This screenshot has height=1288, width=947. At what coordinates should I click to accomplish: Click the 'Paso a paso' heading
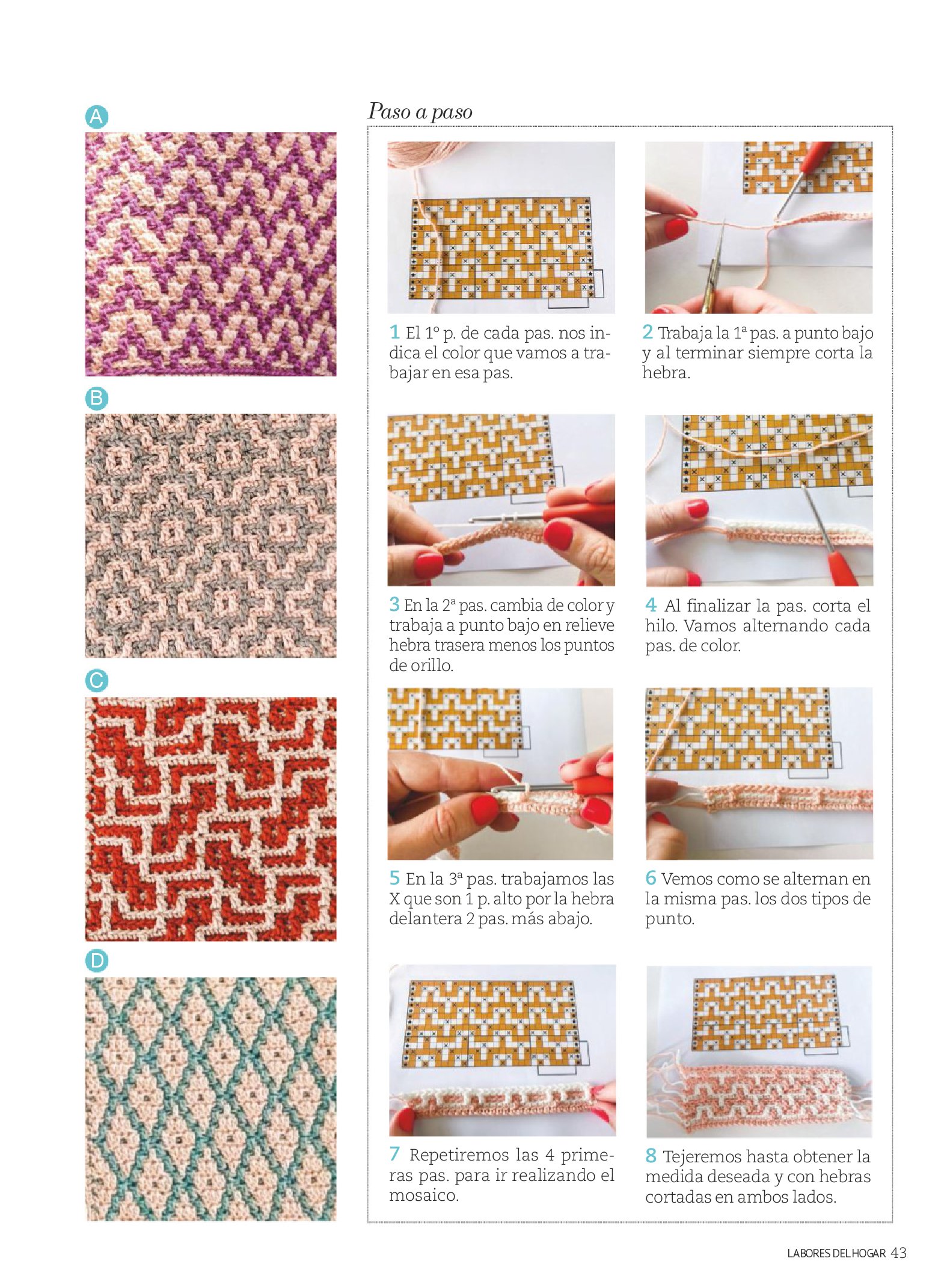click(x=420, y=112)
